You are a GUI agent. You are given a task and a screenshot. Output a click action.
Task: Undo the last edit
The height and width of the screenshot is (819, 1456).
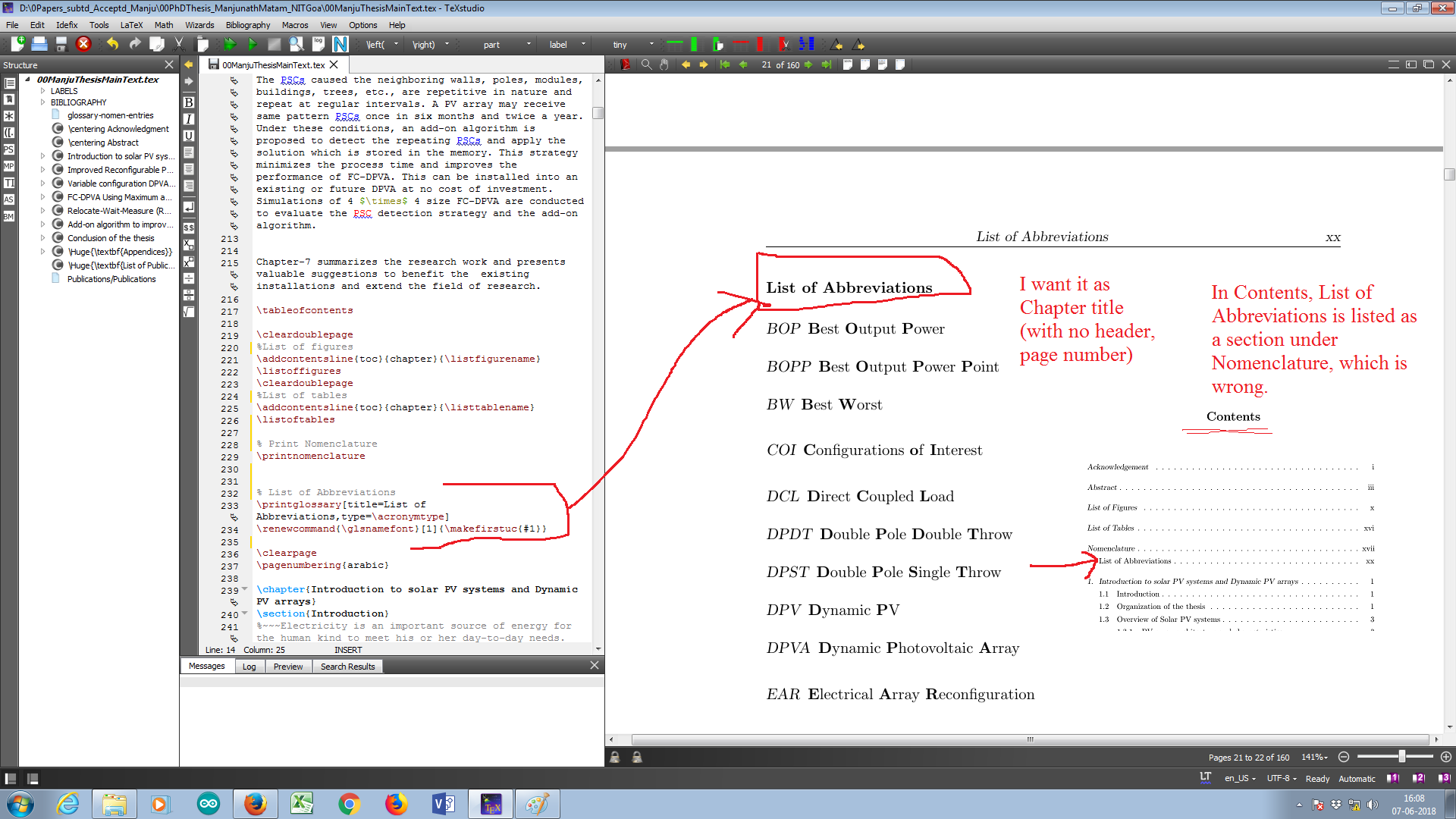tap(112, 44)
